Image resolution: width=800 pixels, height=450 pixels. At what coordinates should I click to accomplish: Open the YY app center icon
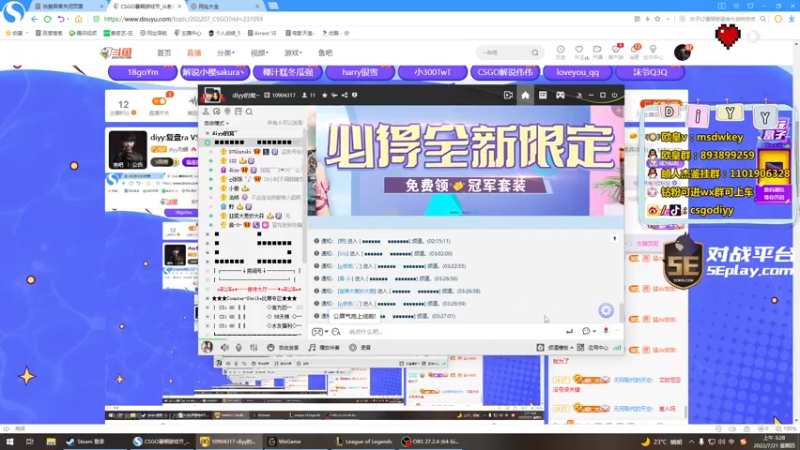tap(580, 347)
